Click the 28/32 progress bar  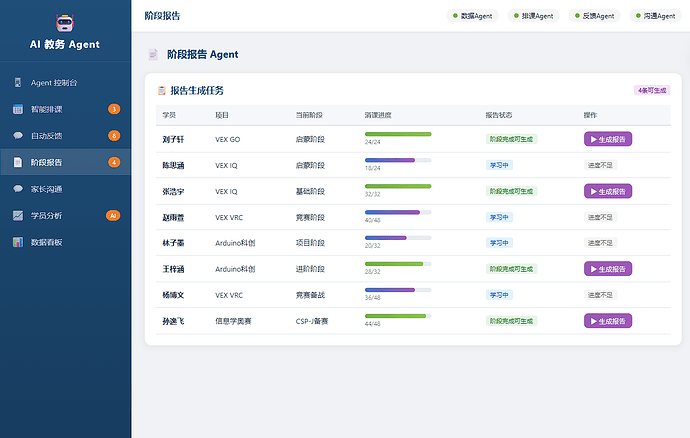[x=398, y=264]
